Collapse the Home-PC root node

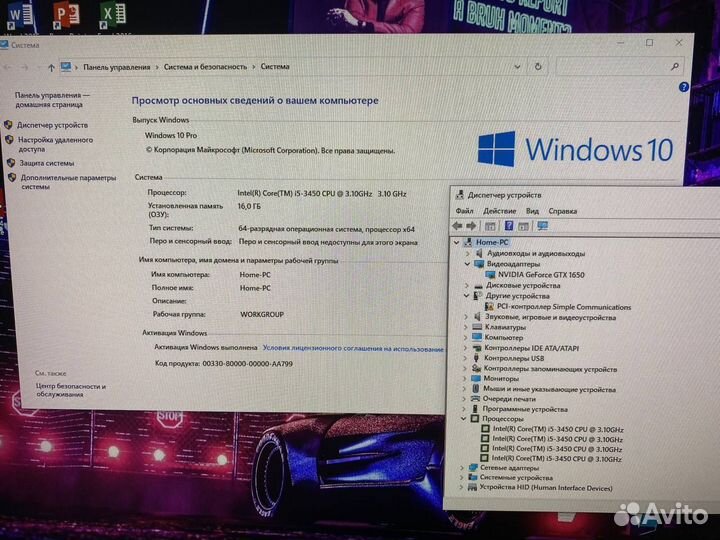point(456,242)
